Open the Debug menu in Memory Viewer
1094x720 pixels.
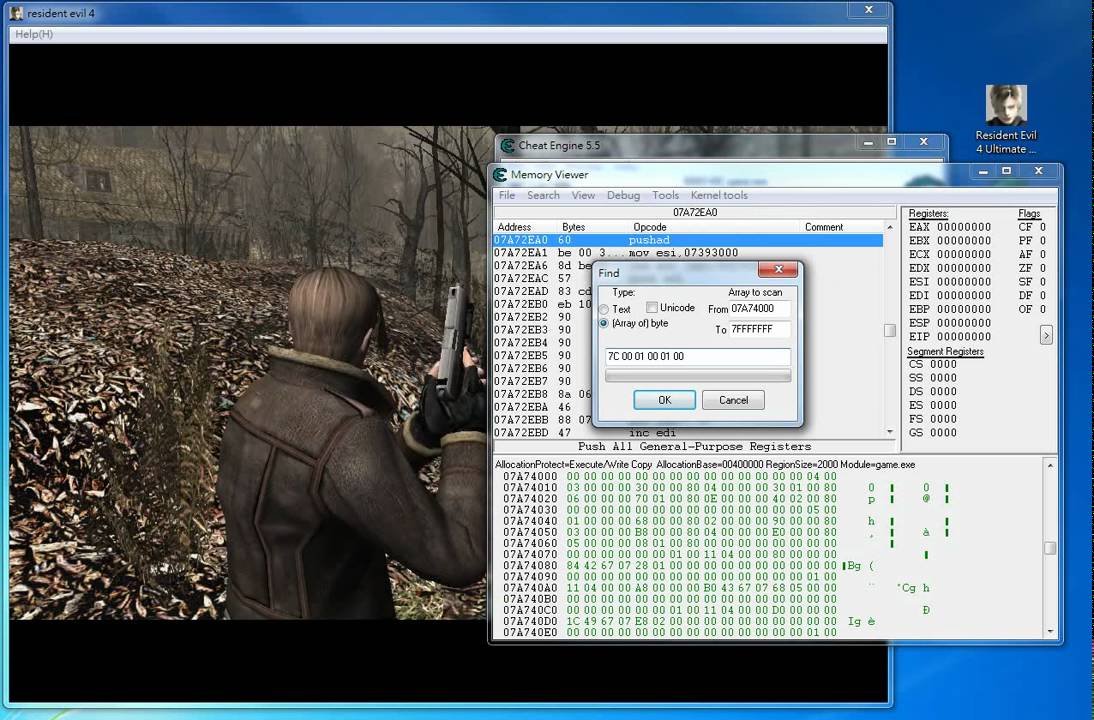pos(623,195)
